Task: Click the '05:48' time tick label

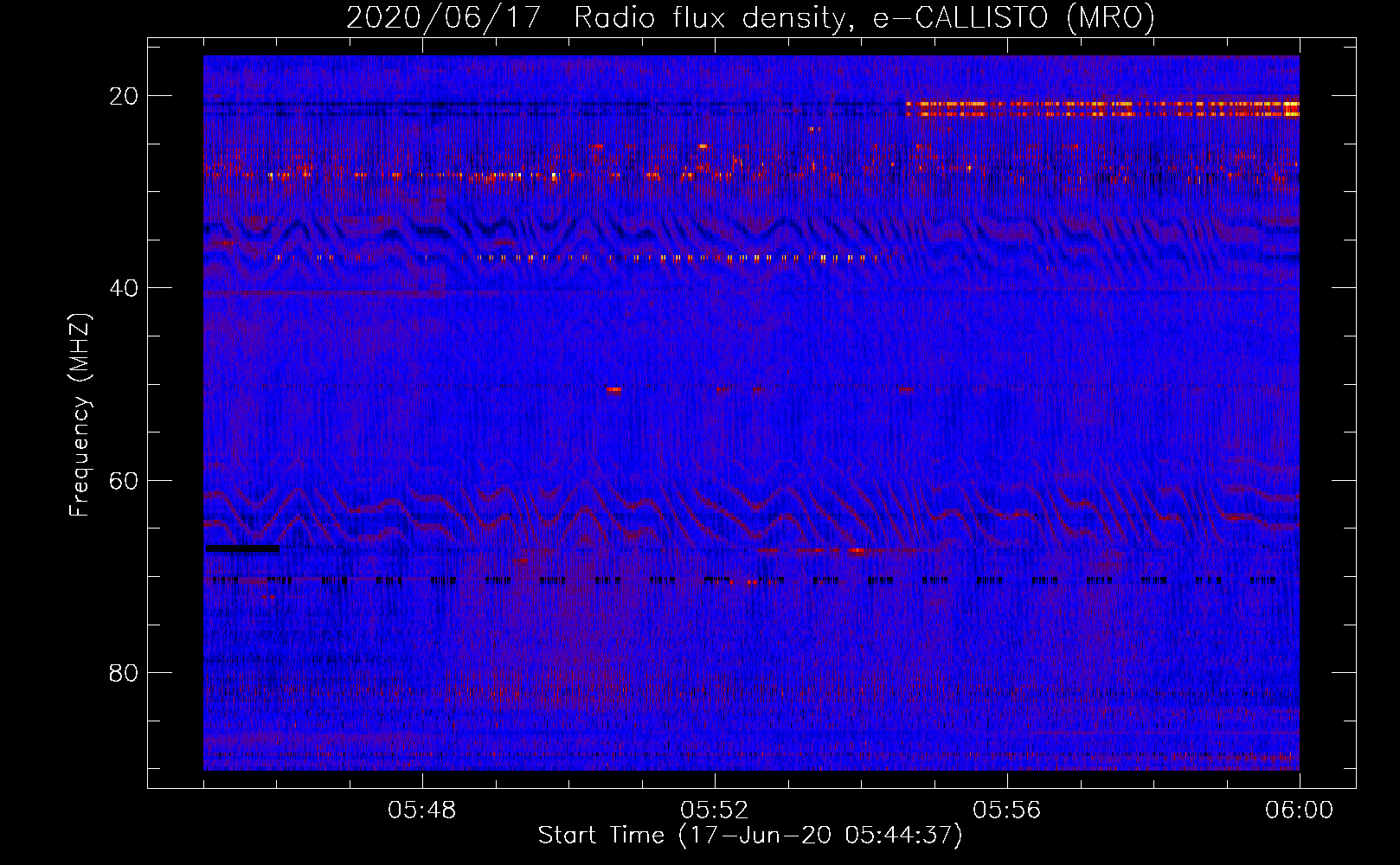Action: click(x=422, y=811)
